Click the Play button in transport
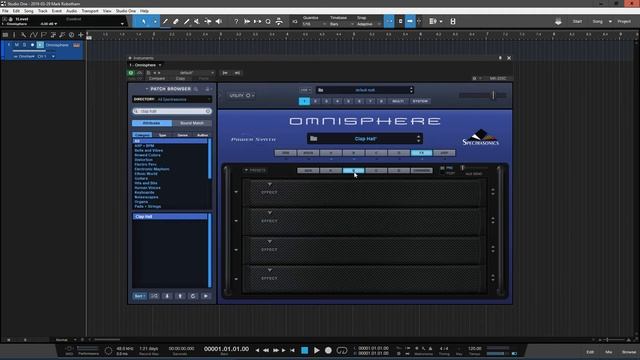640x360 pixels. tap(317, 350)
